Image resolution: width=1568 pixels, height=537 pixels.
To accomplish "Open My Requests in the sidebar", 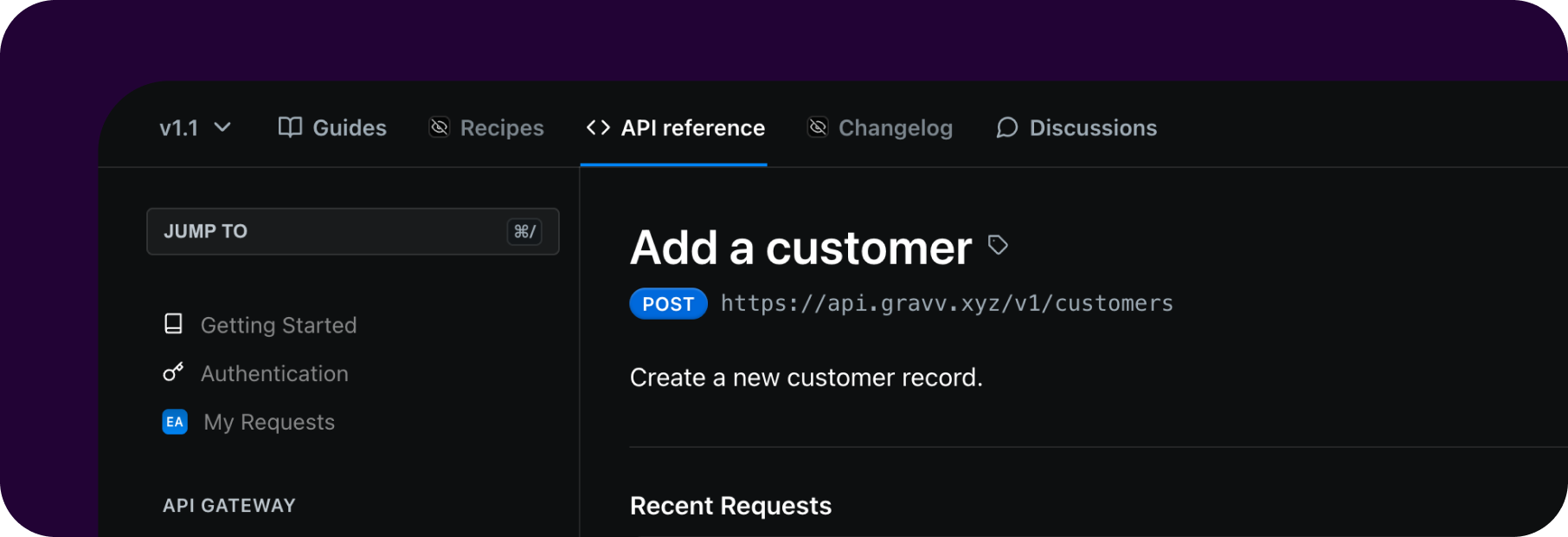I will click(248, 422).
